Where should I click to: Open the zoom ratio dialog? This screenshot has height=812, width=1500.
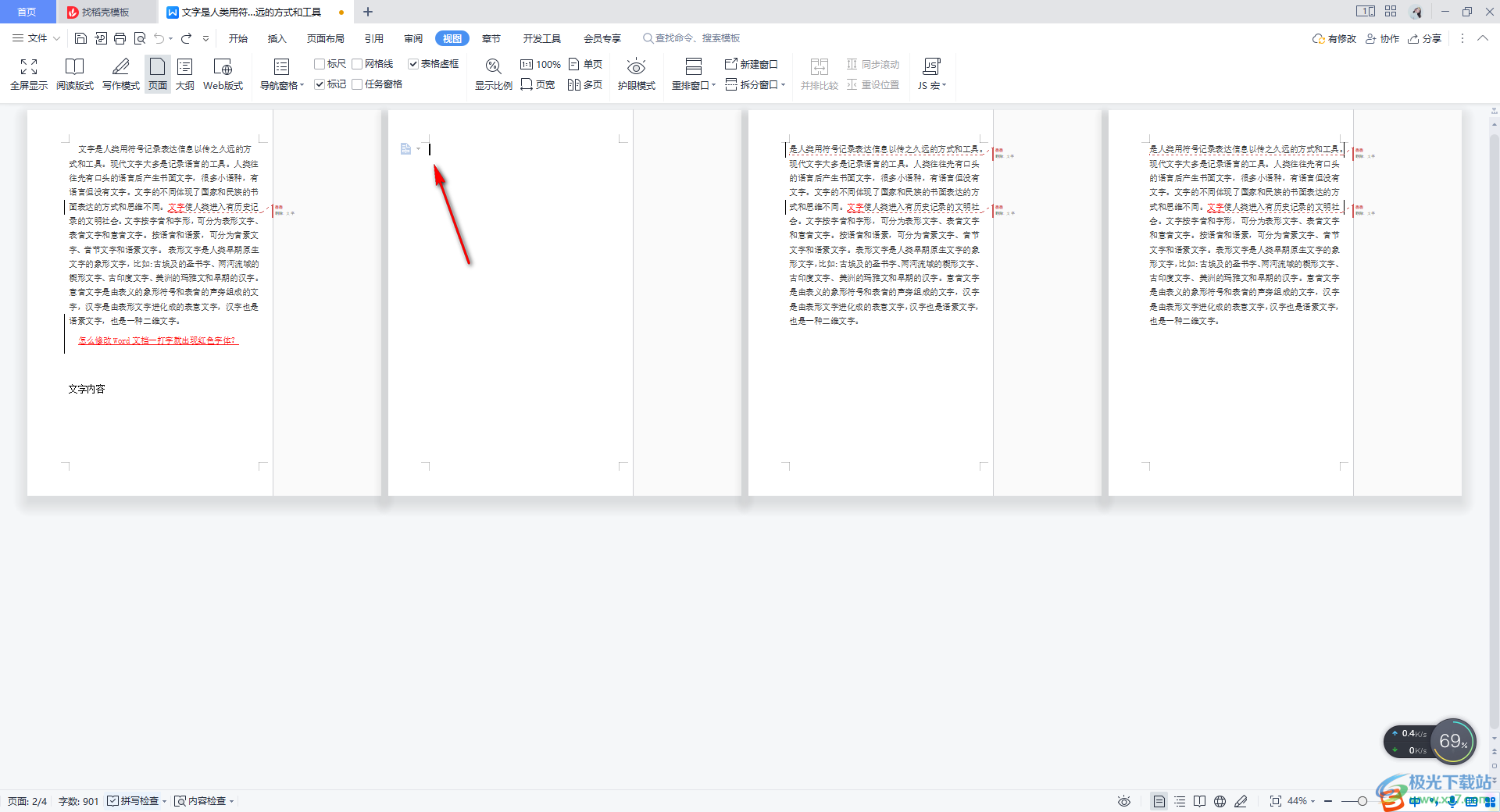click(x=493, y=74)
